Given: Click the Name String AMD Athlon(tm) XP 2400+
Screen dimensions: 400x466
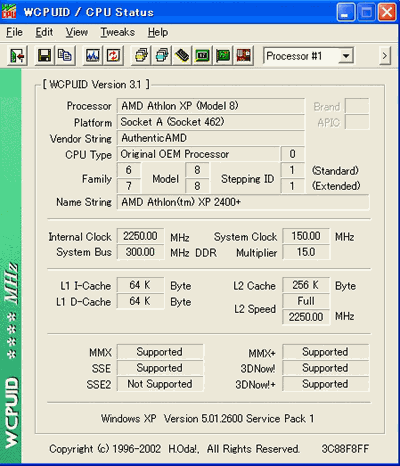Looking at the screenshot, I should click(243, 202).
